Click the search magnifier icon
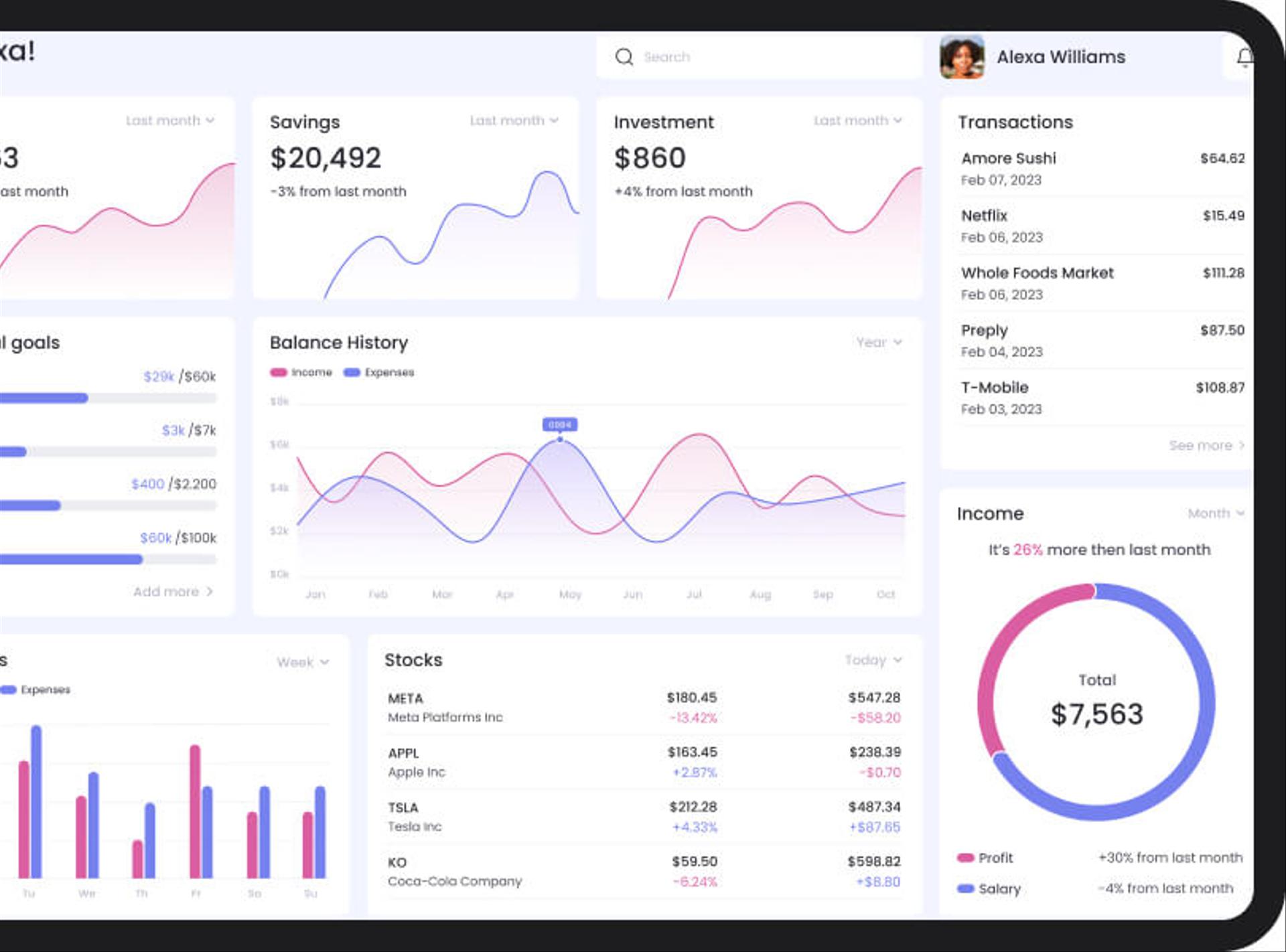This screenshot has height=952, width=1286. [x=624, y=57]
